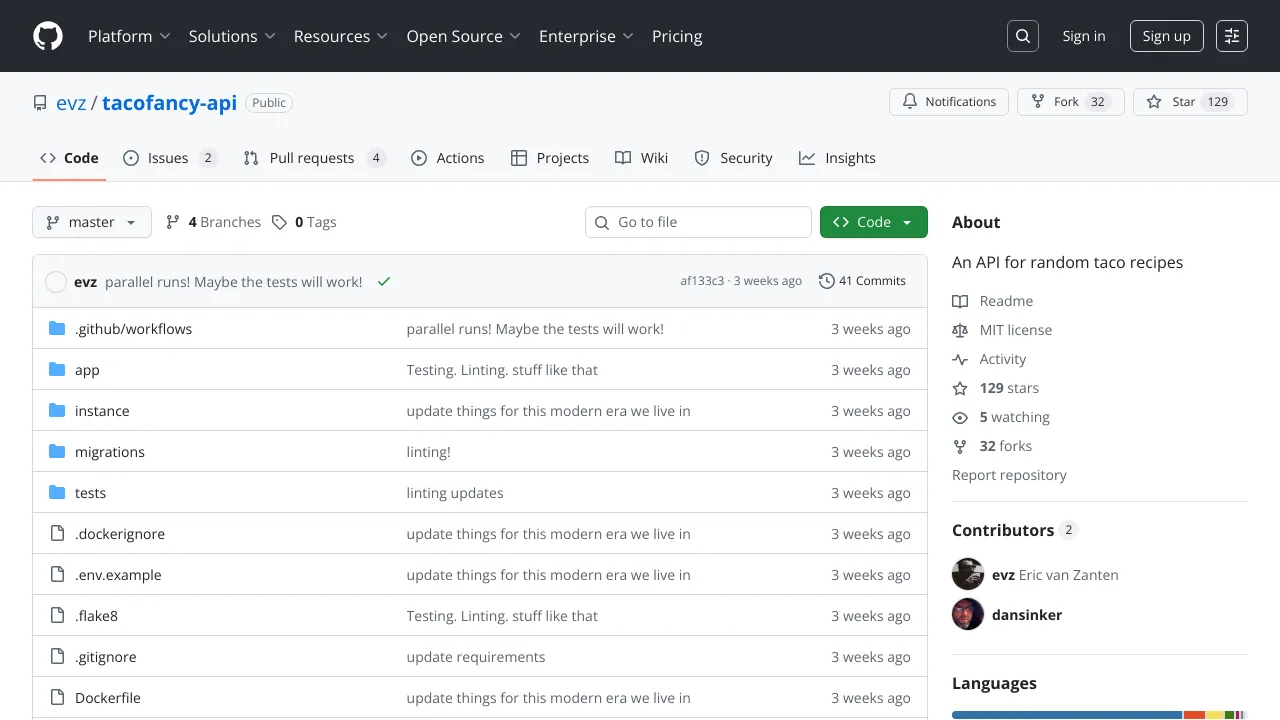Switch to the Security tab
Screen dimensions: 1280x720
tap(733, 158)
